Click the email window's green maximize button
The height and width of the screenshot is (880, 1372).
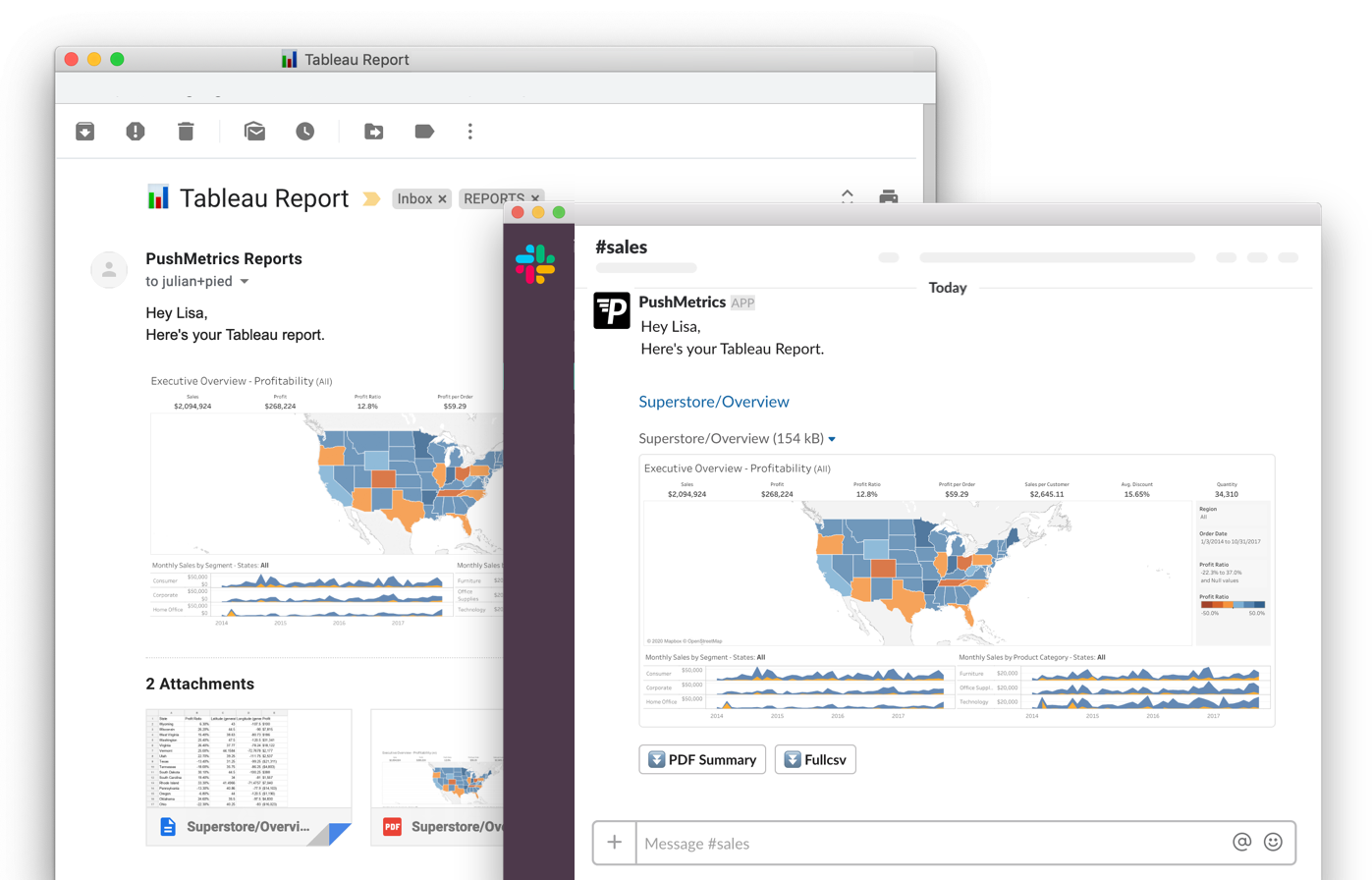[117, 59]
